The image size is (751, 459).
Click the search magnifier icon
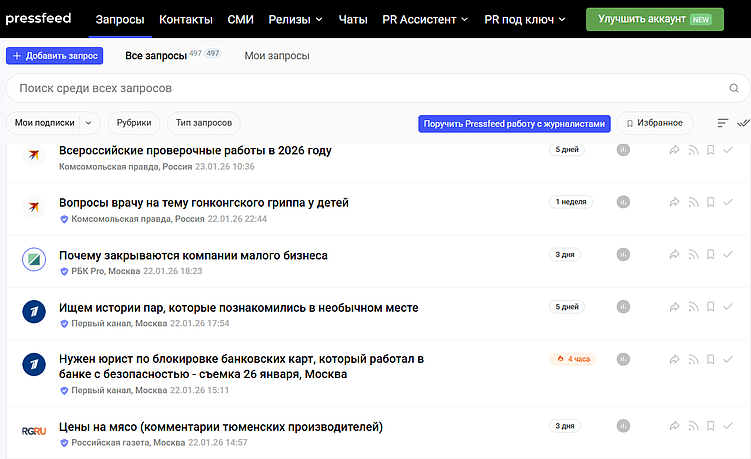tap(734, 88)
